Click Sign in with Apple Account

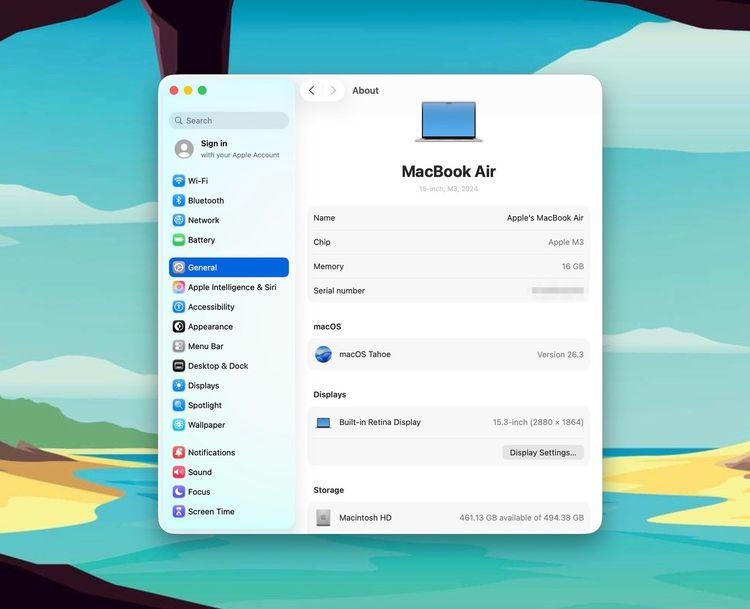(228, 149)
